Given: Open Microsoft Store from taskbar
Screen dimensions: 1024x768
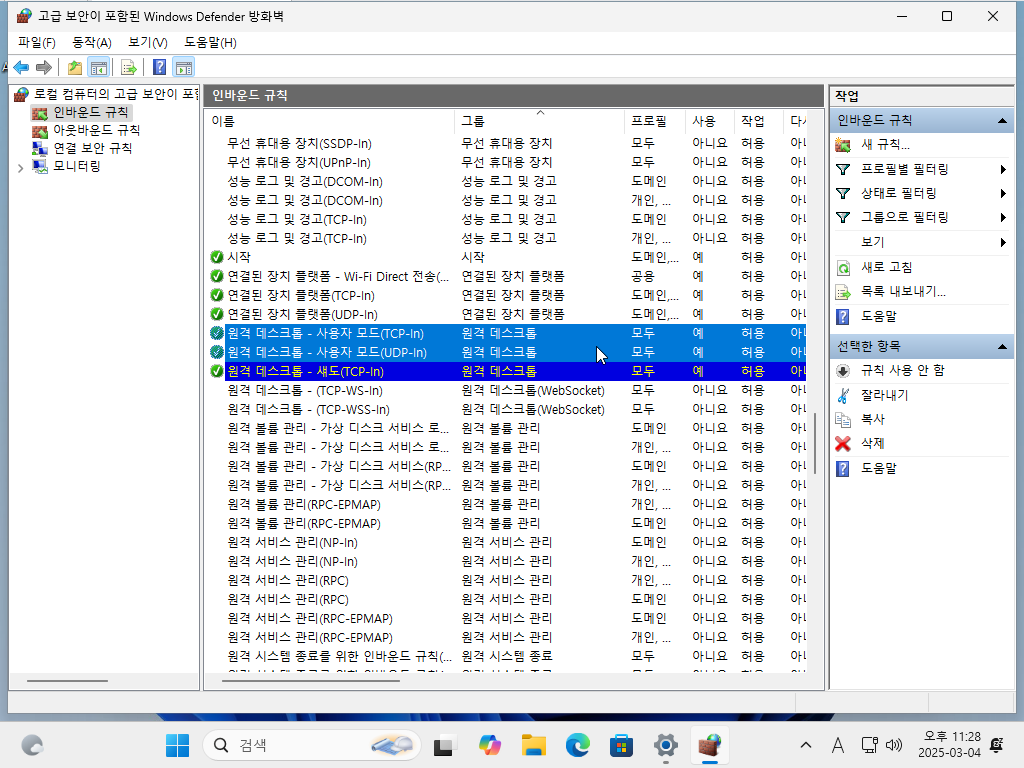Looking at the screenshot, I should click(x=621, y=745).
